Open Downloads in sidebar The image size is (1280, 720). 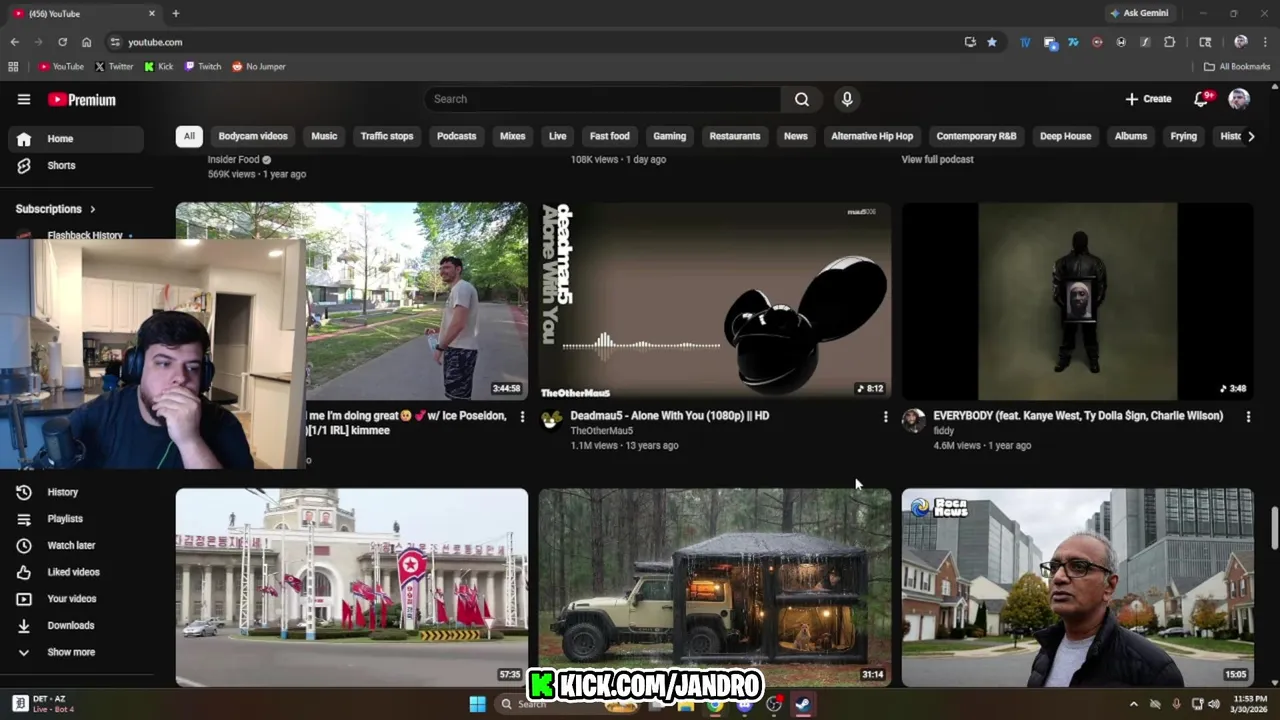click(x=75, y=625)
